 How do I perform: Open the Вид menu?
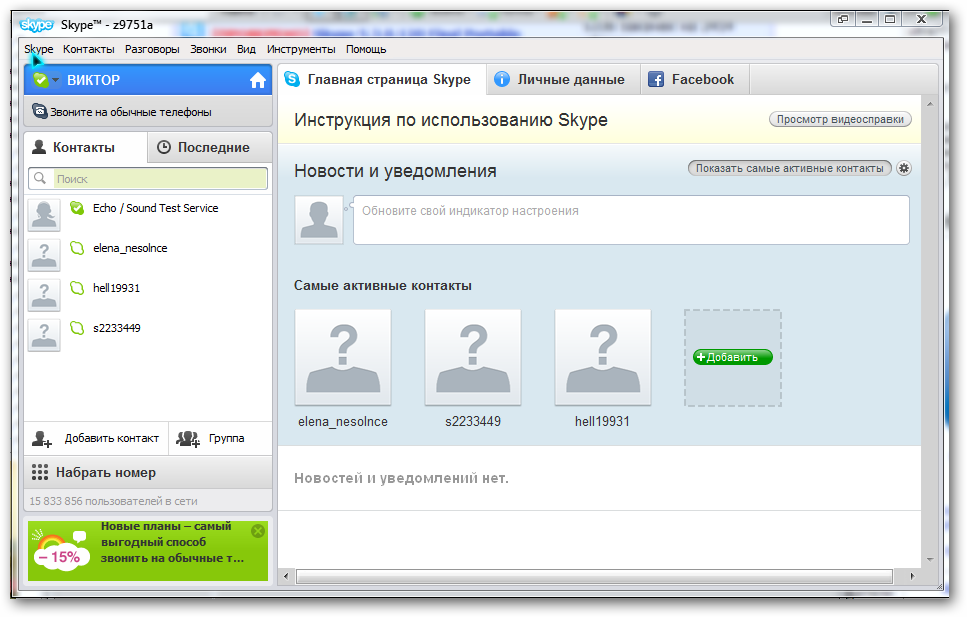tap(246, 49)
